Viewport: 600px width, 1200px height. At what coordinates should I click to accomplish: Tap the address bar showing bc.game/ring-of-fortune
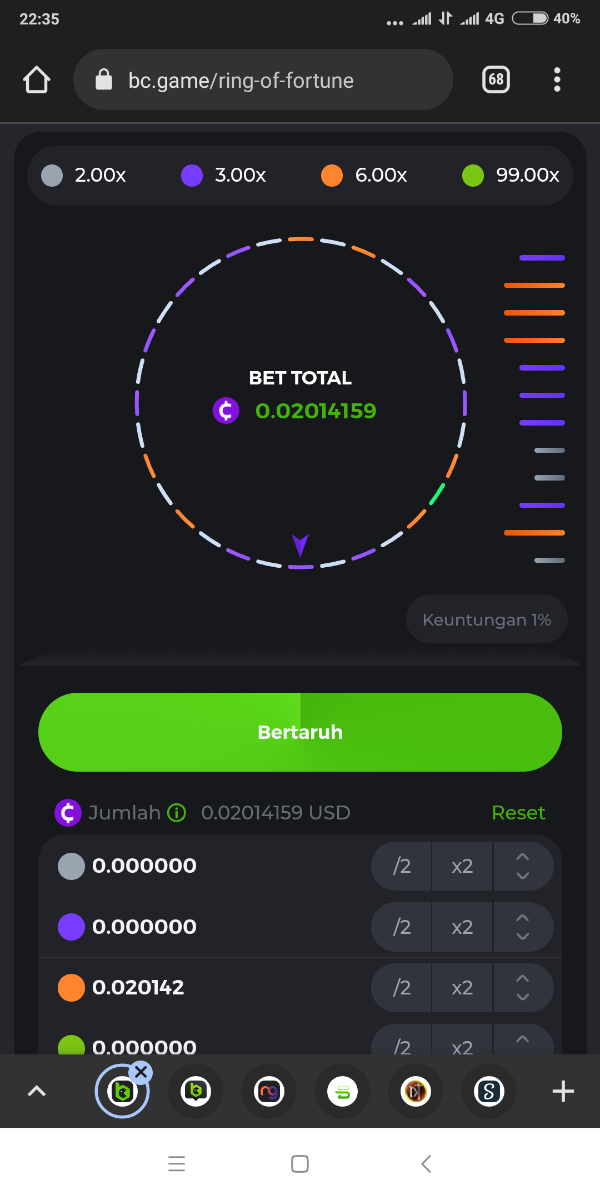(x=262, y=80)
